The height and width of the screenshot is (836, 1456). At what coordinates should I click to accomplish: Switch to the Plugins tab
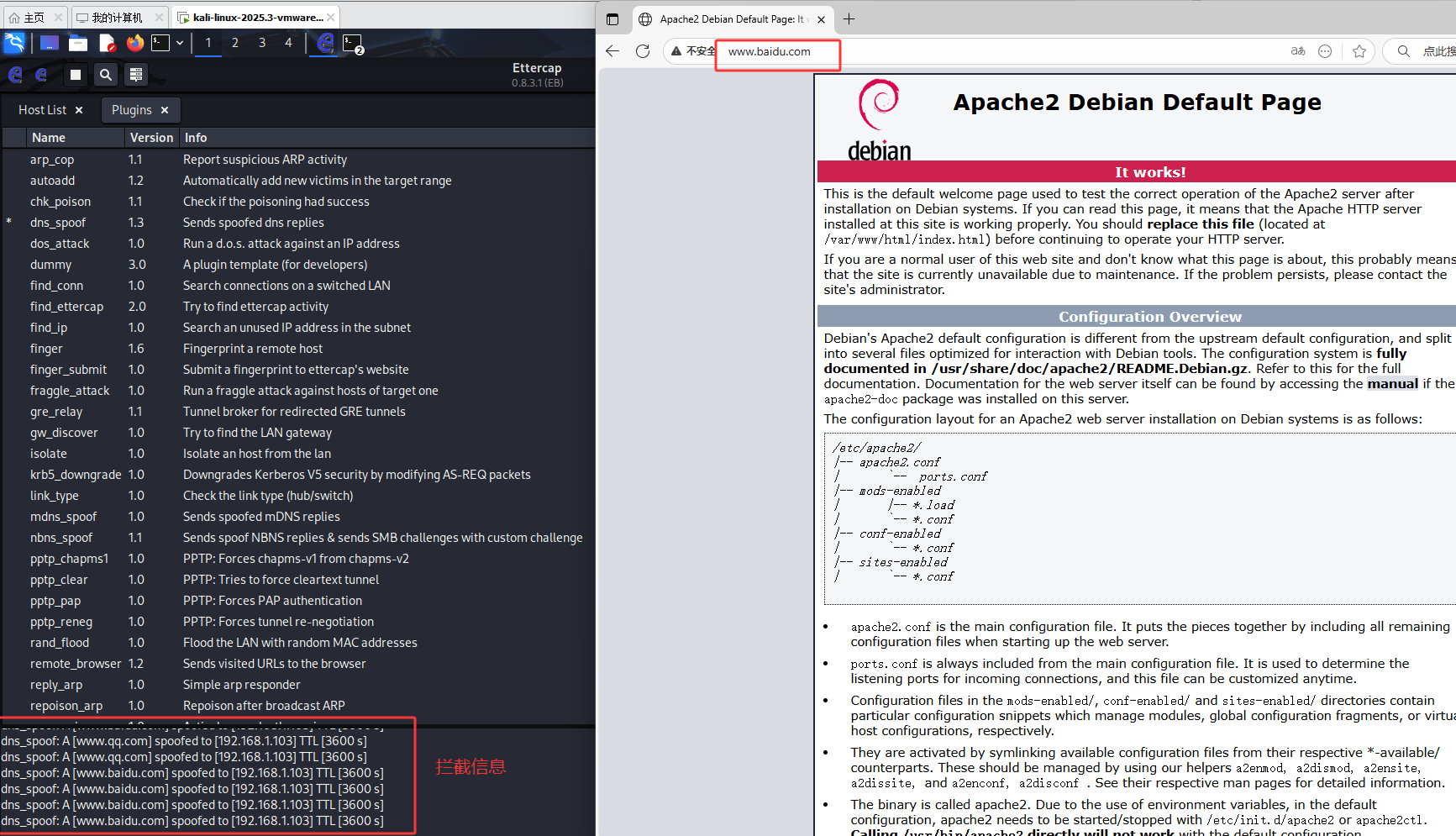click(x=132, y=110)
